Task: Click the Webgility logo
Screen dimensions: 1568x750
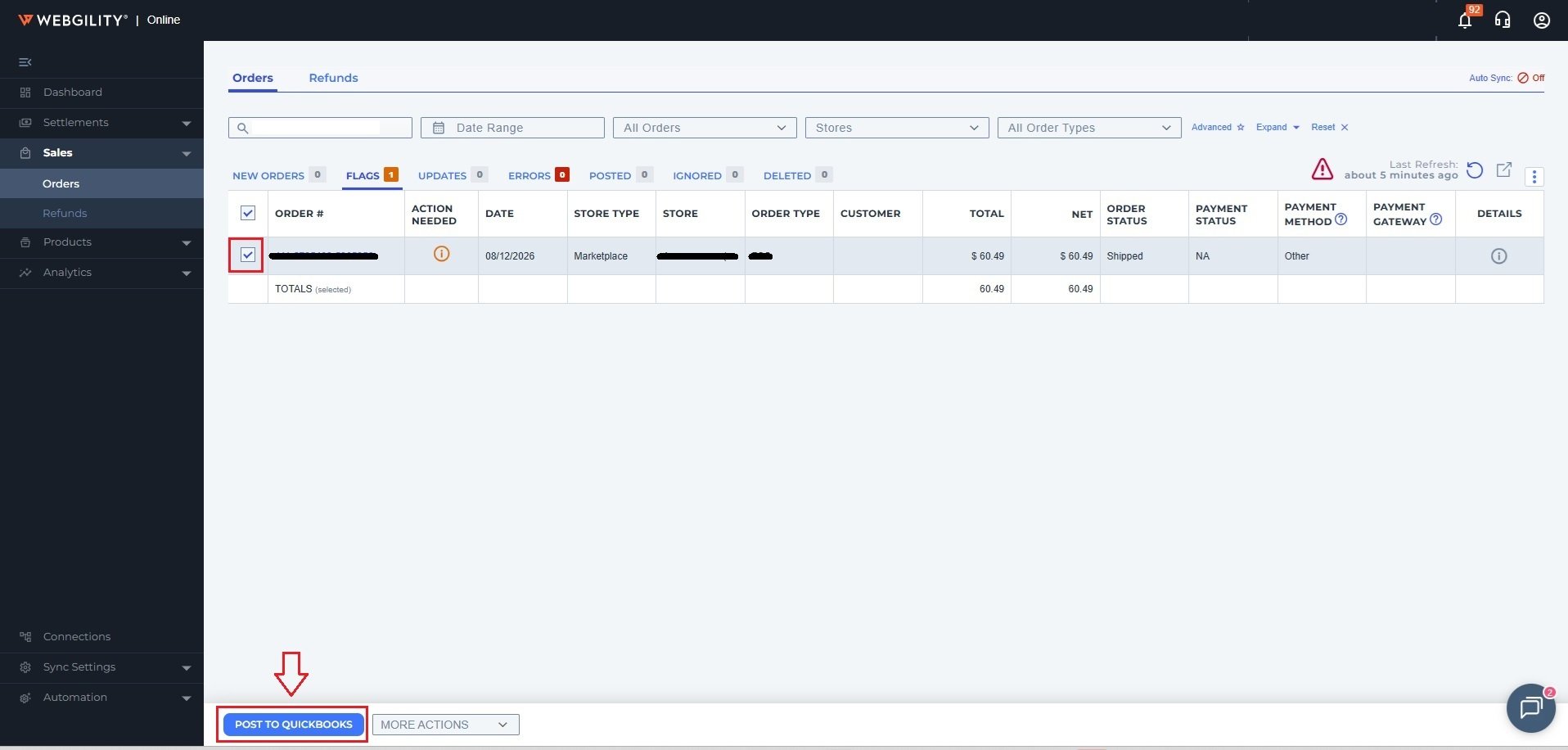Action: 72,20
